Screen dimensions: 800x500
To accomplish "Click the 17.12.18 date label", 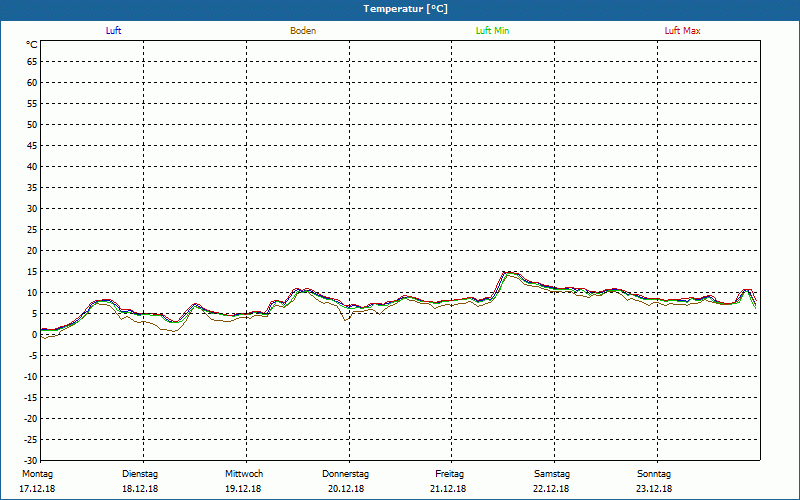I will click(37, 489).
